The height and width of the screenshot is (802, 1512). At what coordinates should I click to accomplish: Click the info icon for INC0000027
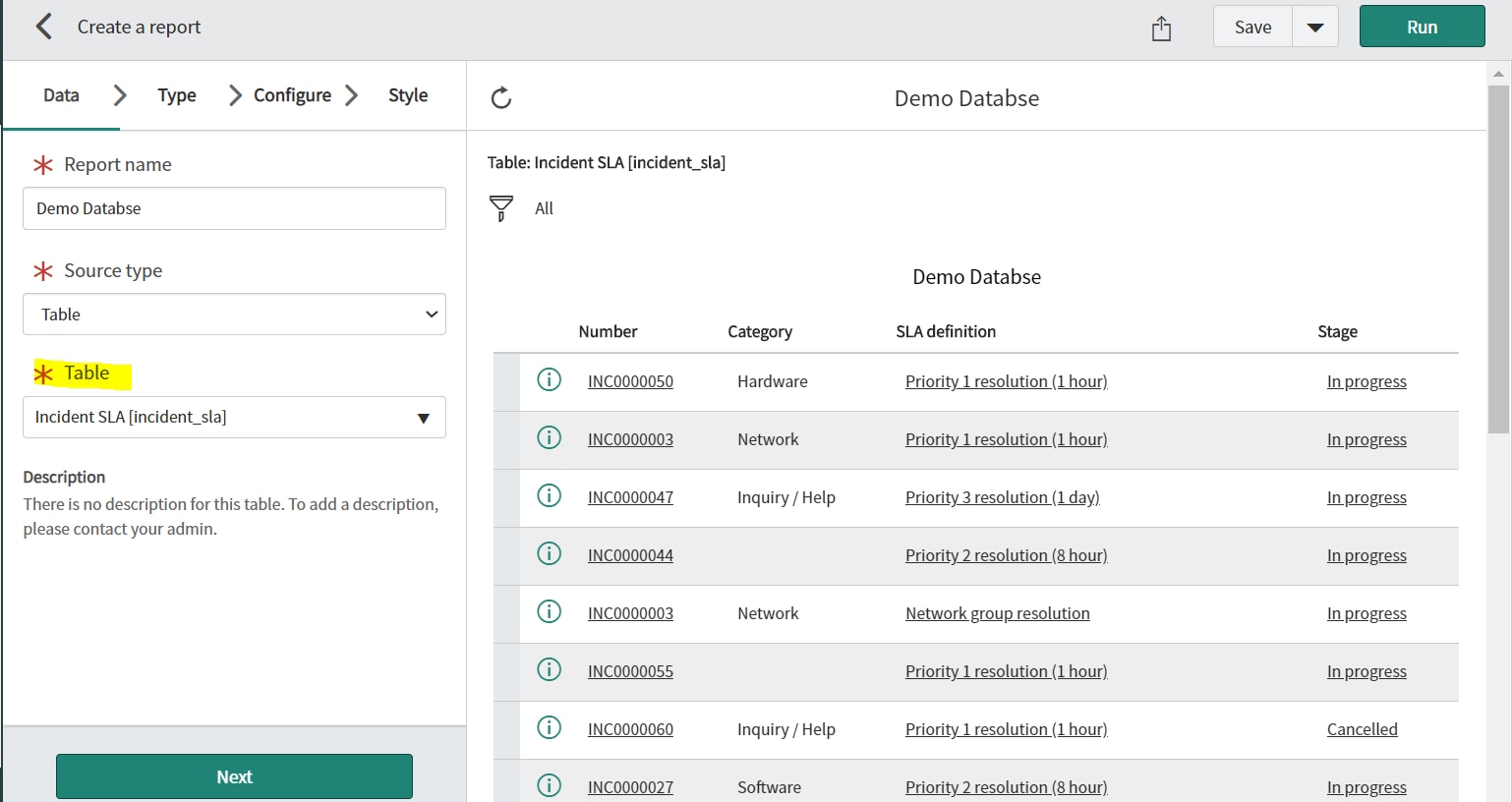pos(549,784)
